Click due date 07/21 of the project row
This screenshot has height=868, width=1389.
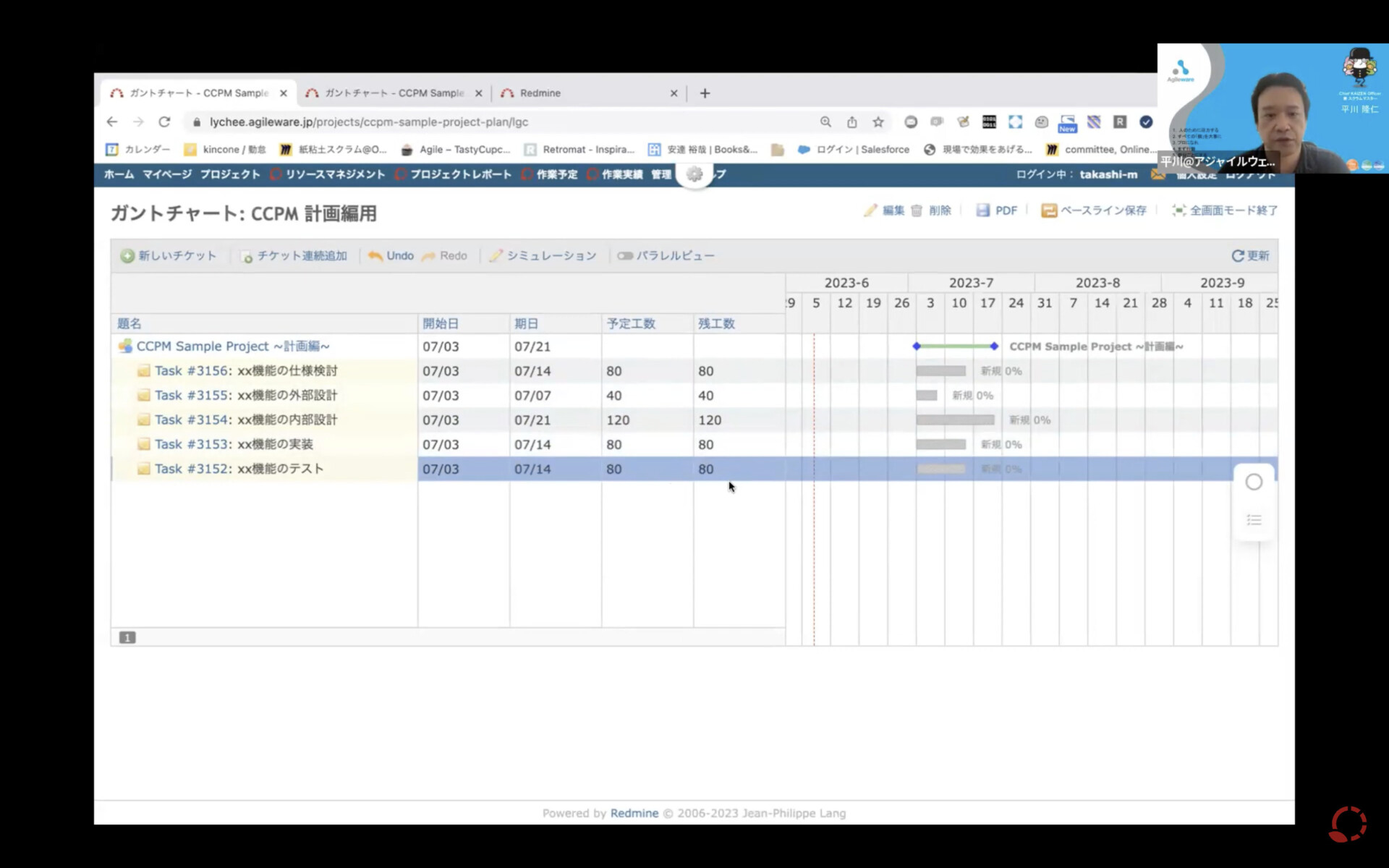[x=532, y=346]
